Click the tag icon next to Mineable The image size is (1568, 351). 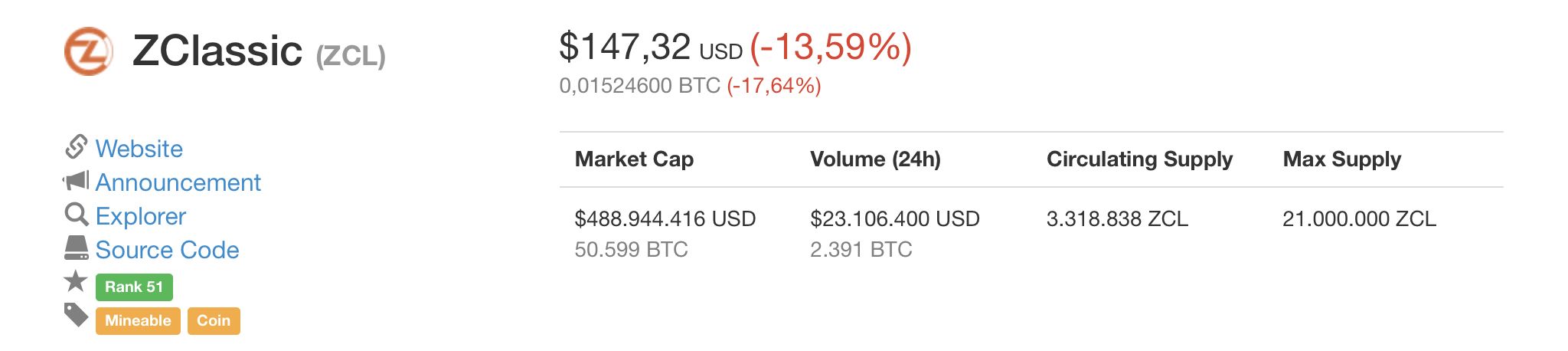pyautogui.click(x=76, y=315)
